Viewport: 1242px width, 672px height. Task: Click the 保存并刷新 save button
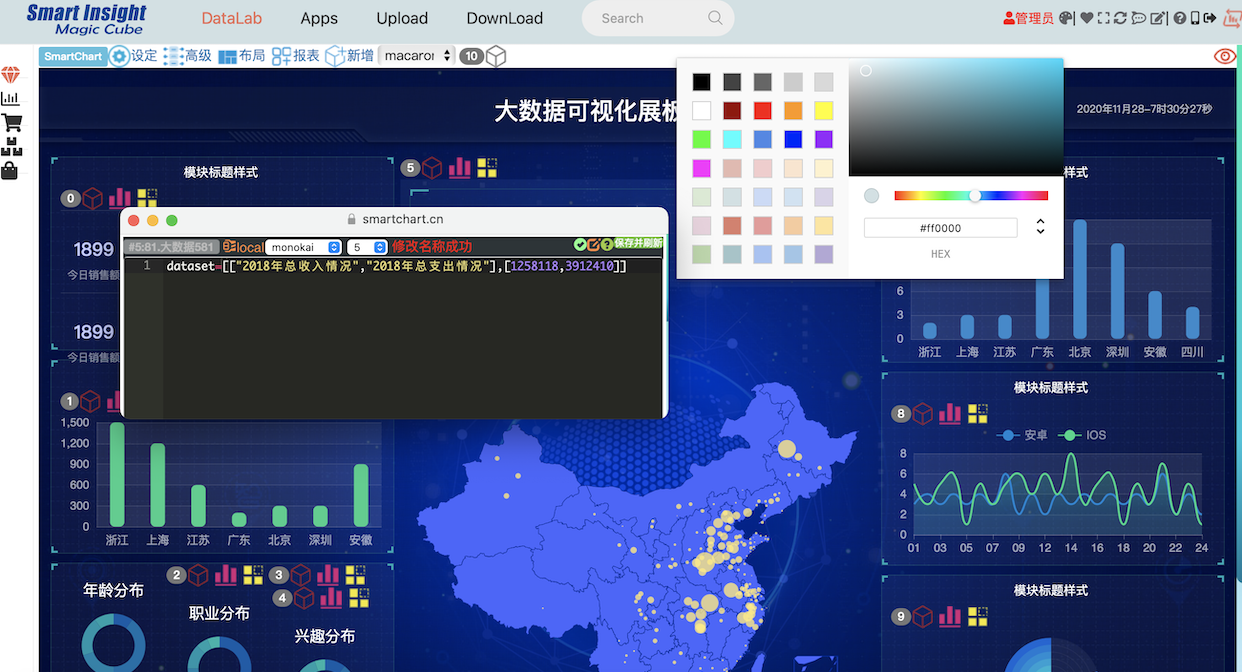pyautogui.click(x=638, y=243)
